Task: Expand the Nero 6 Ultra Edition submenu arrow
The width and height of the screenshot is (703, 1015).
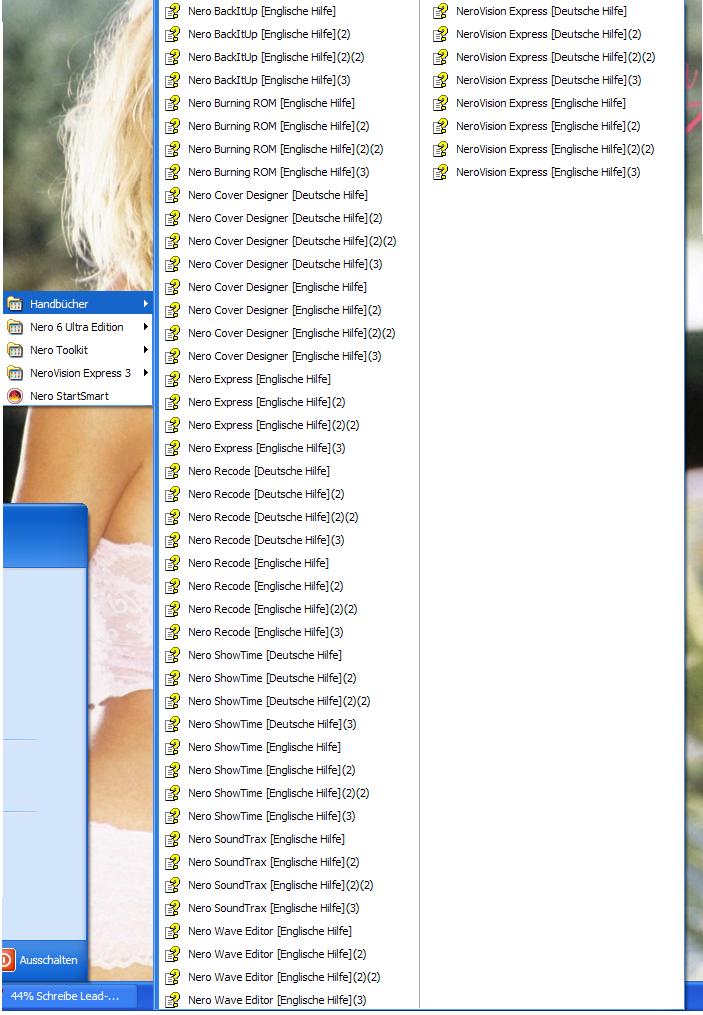Action: tap(146, 327)
